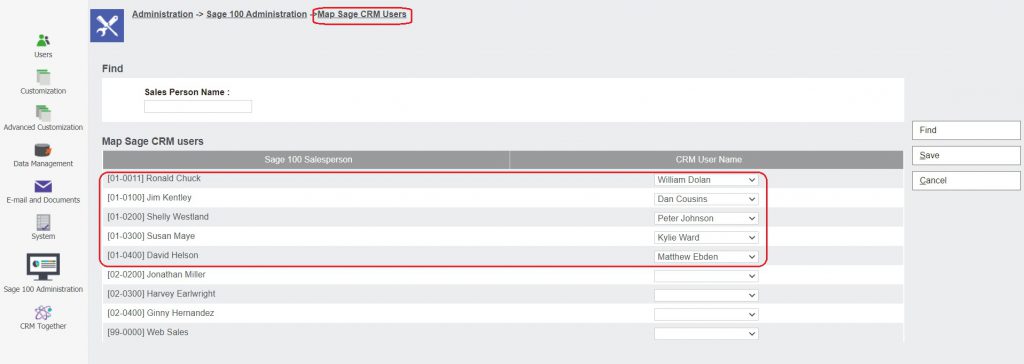Click the Map Sage CRM users heading

[153, 141]
